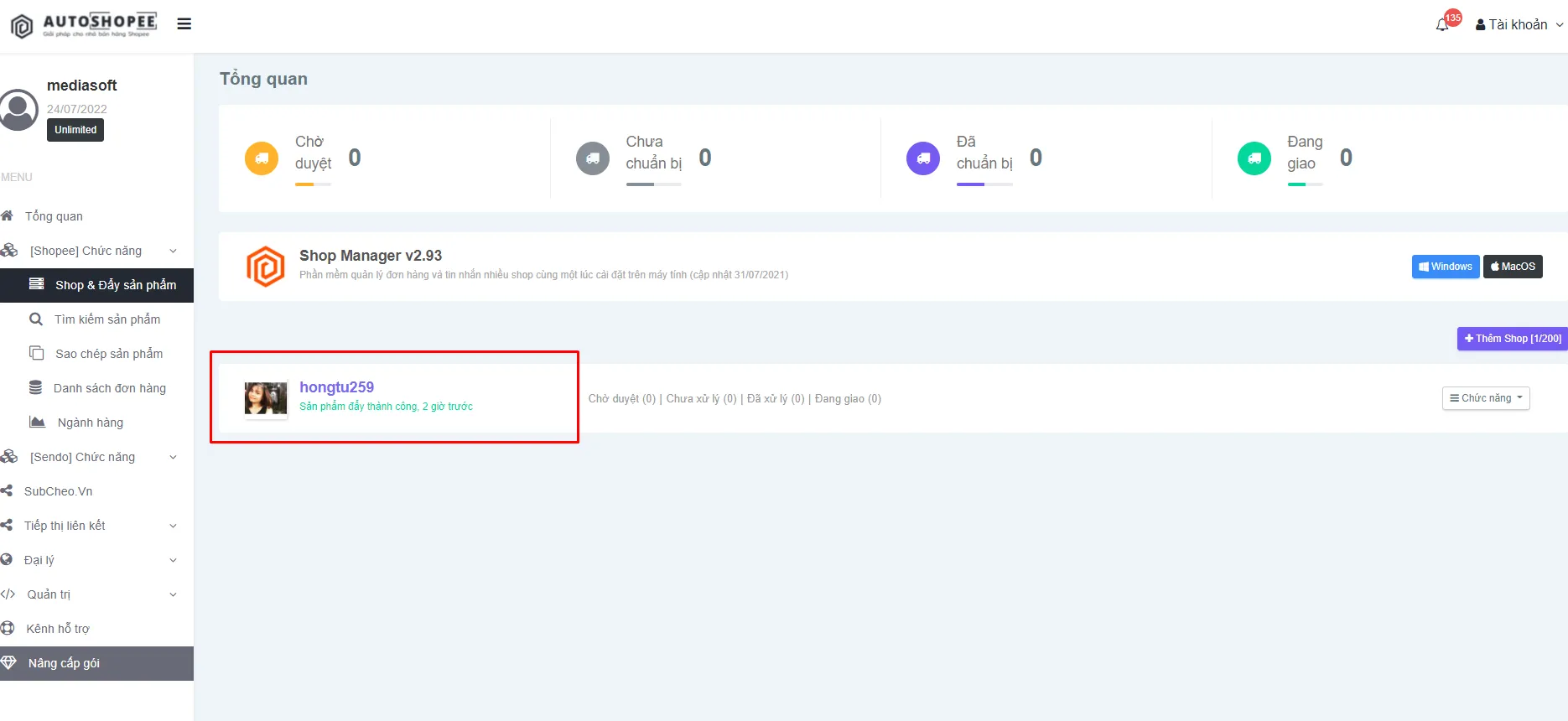The image size is (1568, 721).
Task: Click the lifebuoy icon beside Kênh hỗ trợ
Action: coord(8,629)
